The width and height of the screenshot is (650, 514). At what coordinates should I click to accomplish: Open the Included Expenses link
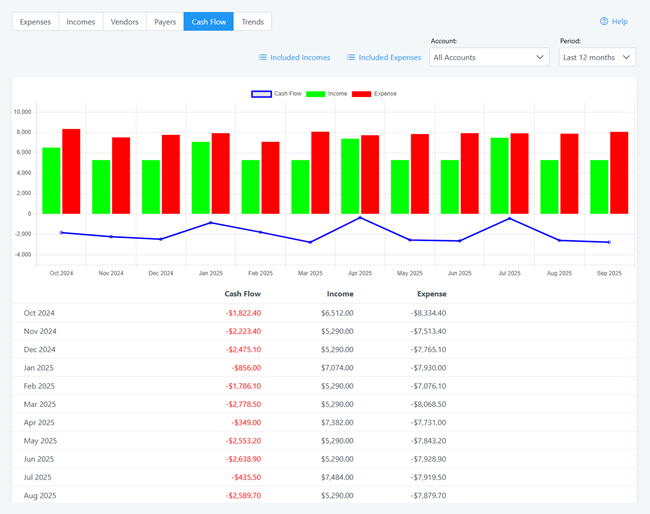pyautogui.click(x=390, y=58)
